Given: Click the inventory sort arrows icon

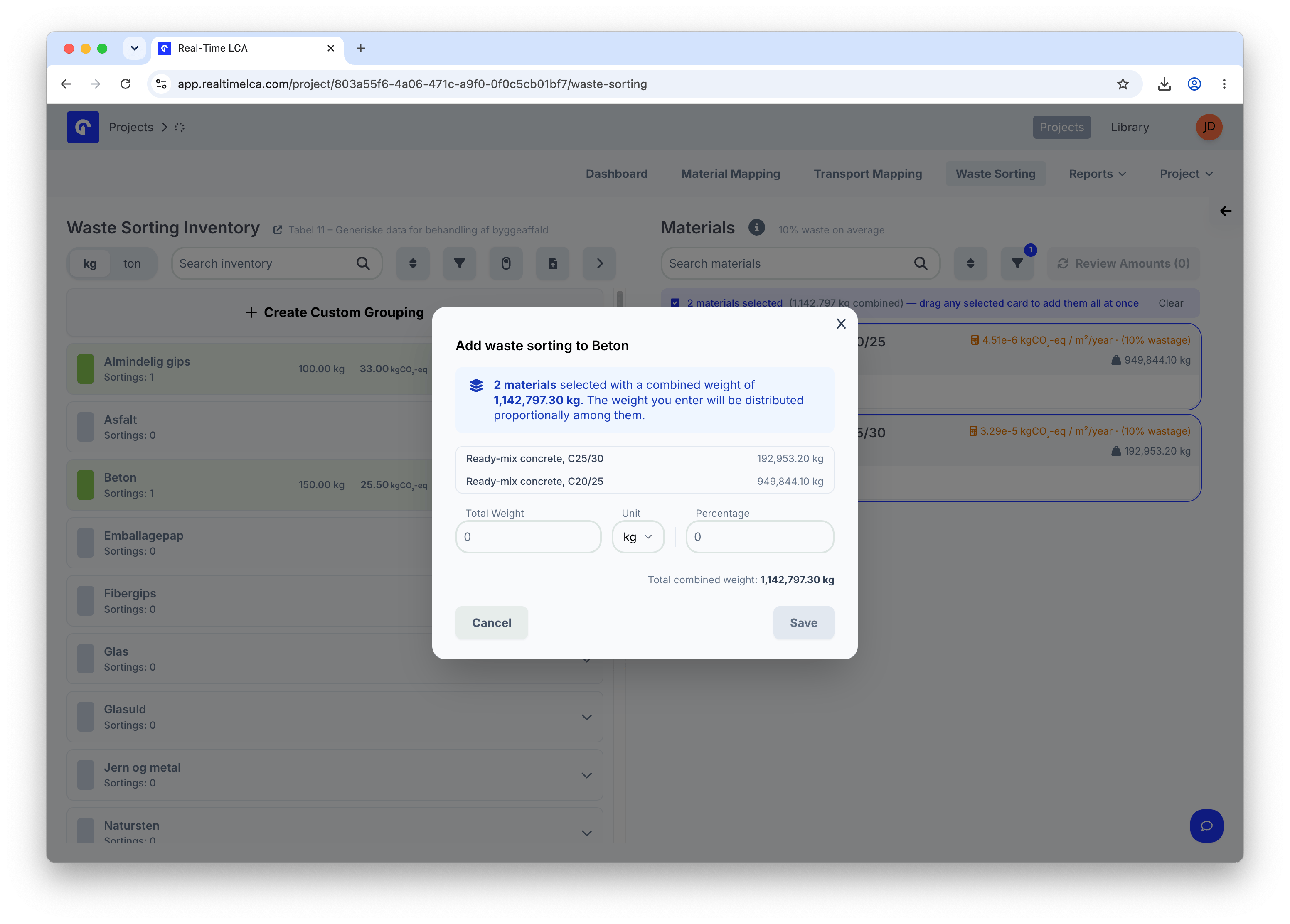Looking at the screenshot, I should (413, 263).
